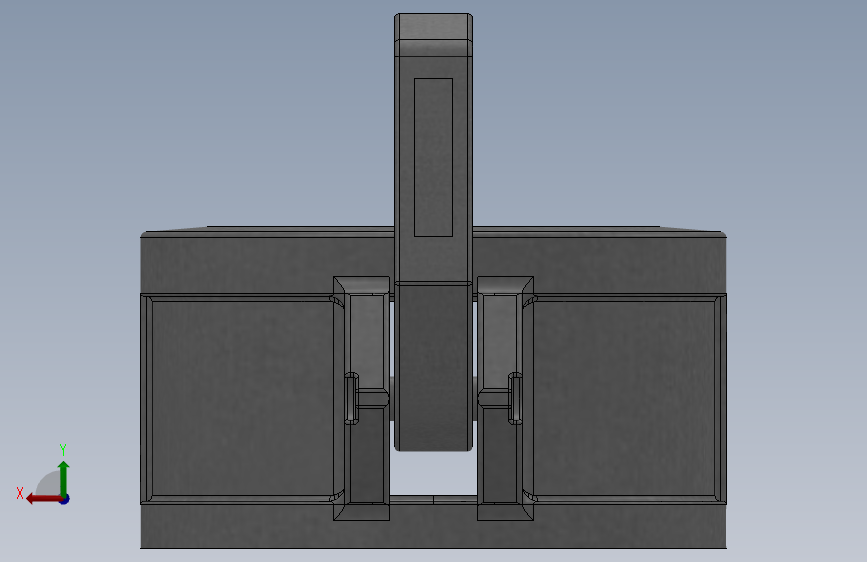
Task: Select the right slotted pin on the bracket
Action: pos(515,399)
